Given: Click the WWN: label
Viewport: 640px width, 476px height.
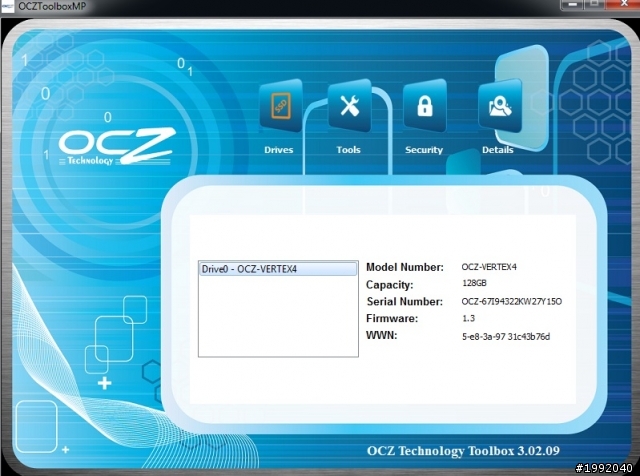Looking at the screenshot, I should pos(382,336).
